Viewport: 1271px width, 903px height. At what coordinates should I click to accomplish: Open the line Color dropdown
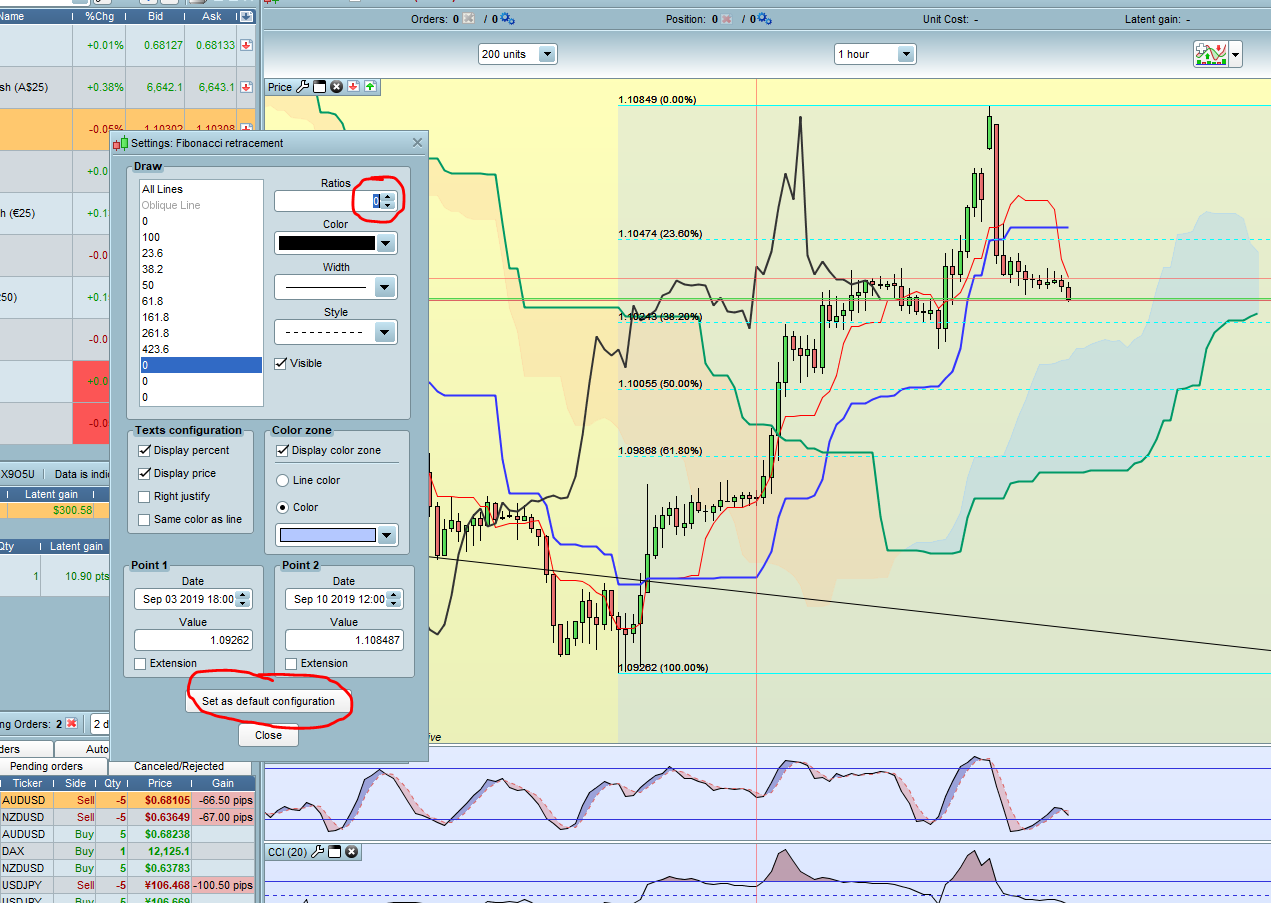pyautogui.click(x=386, y=243)
